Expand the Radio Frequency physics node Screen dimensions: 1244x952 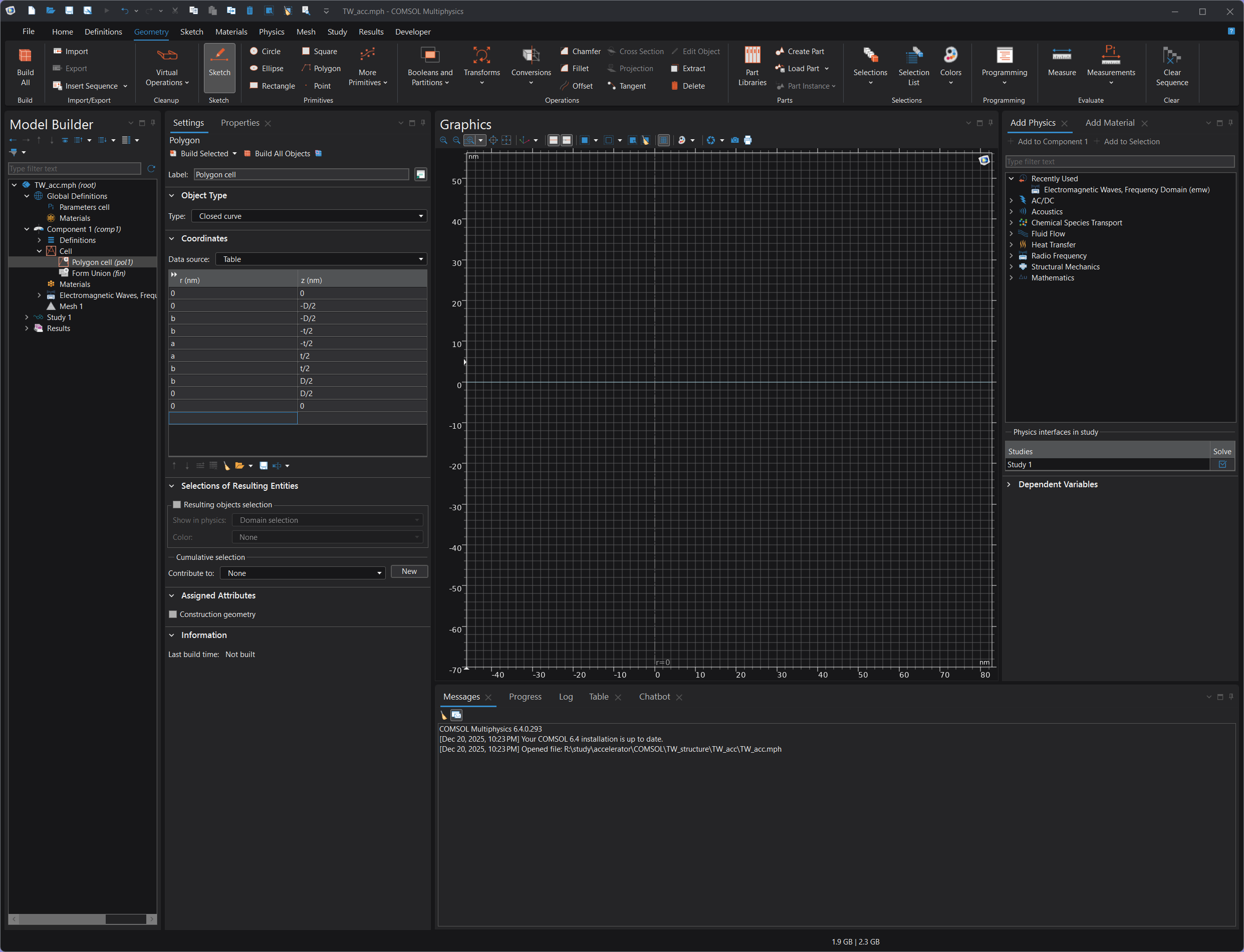1011,255
